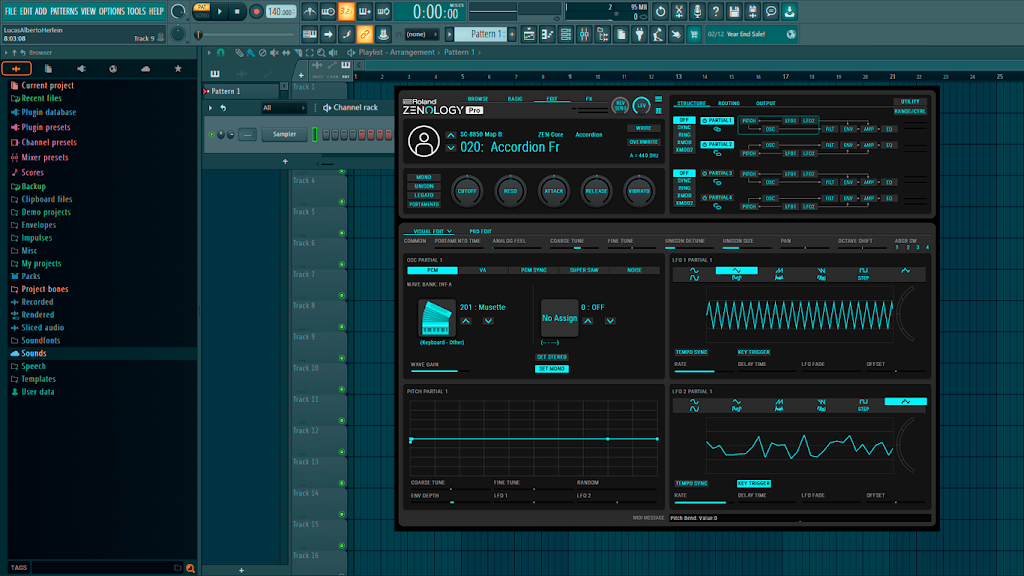Toggle KEY TRIGGER for LFO 2
The width and height of the screenshot is (1024, 576).
pyautogui.click(x=754, y=483)
